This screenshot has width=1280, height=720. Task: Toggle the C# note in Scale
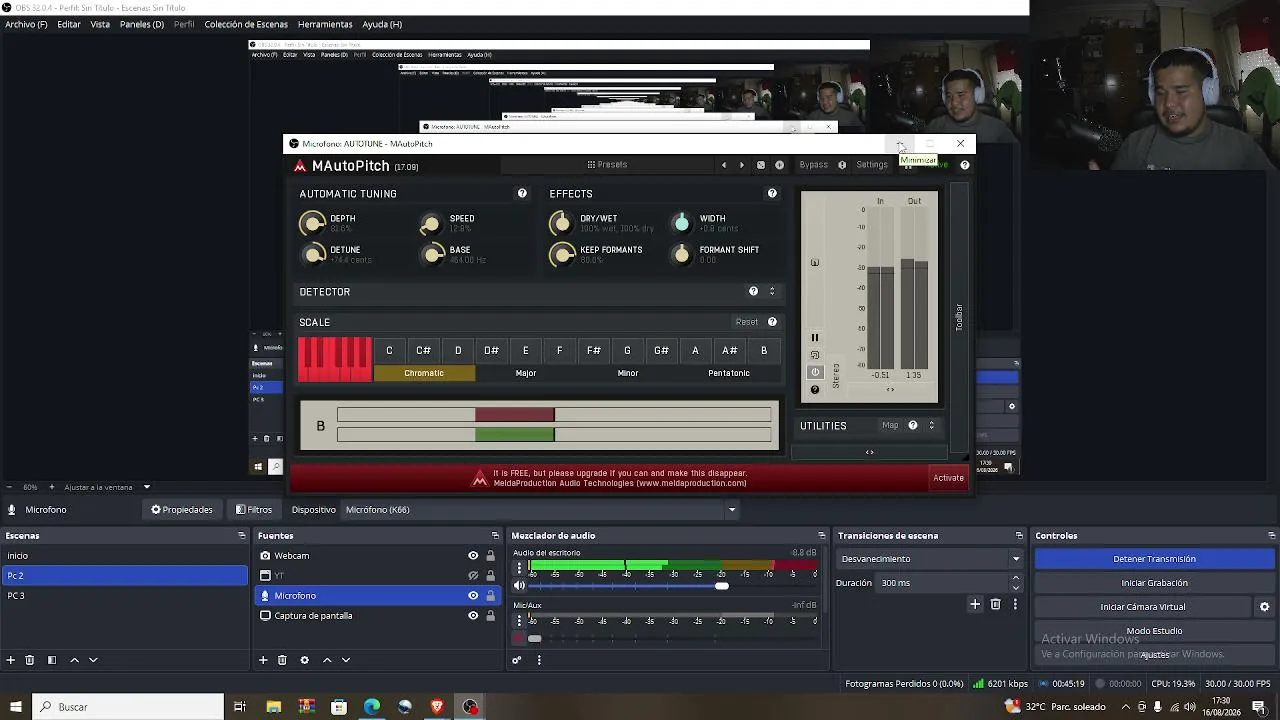click(424, 350)
